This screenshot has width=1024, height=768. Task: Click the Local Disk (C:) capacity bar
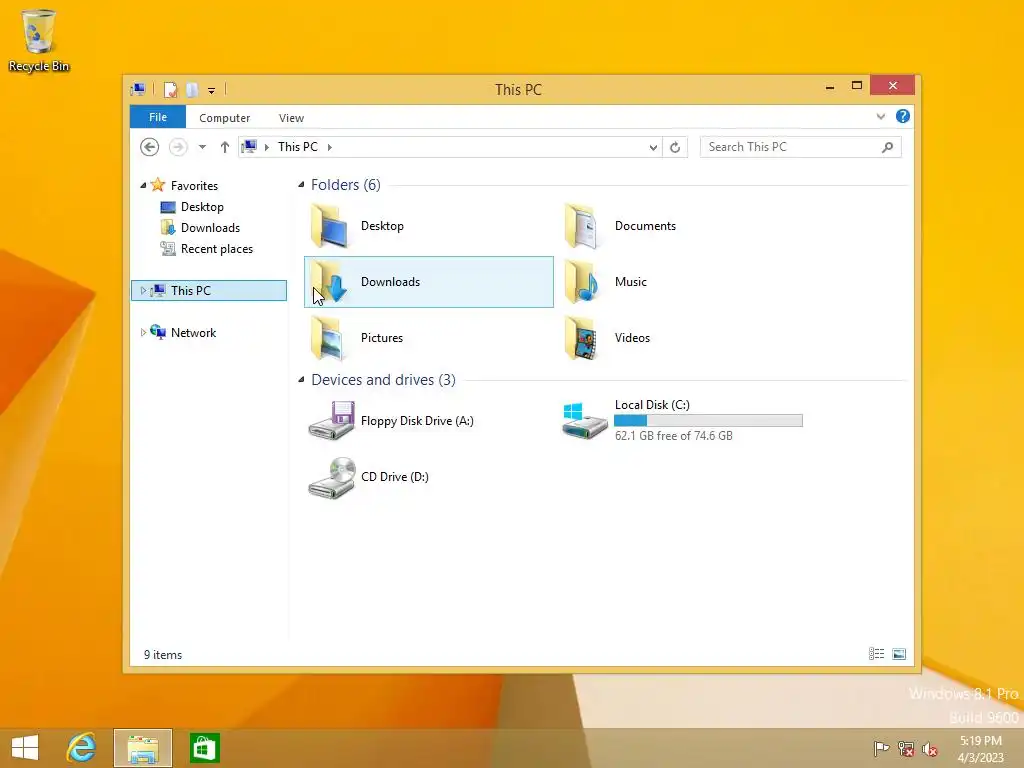[x=708, y=421]
